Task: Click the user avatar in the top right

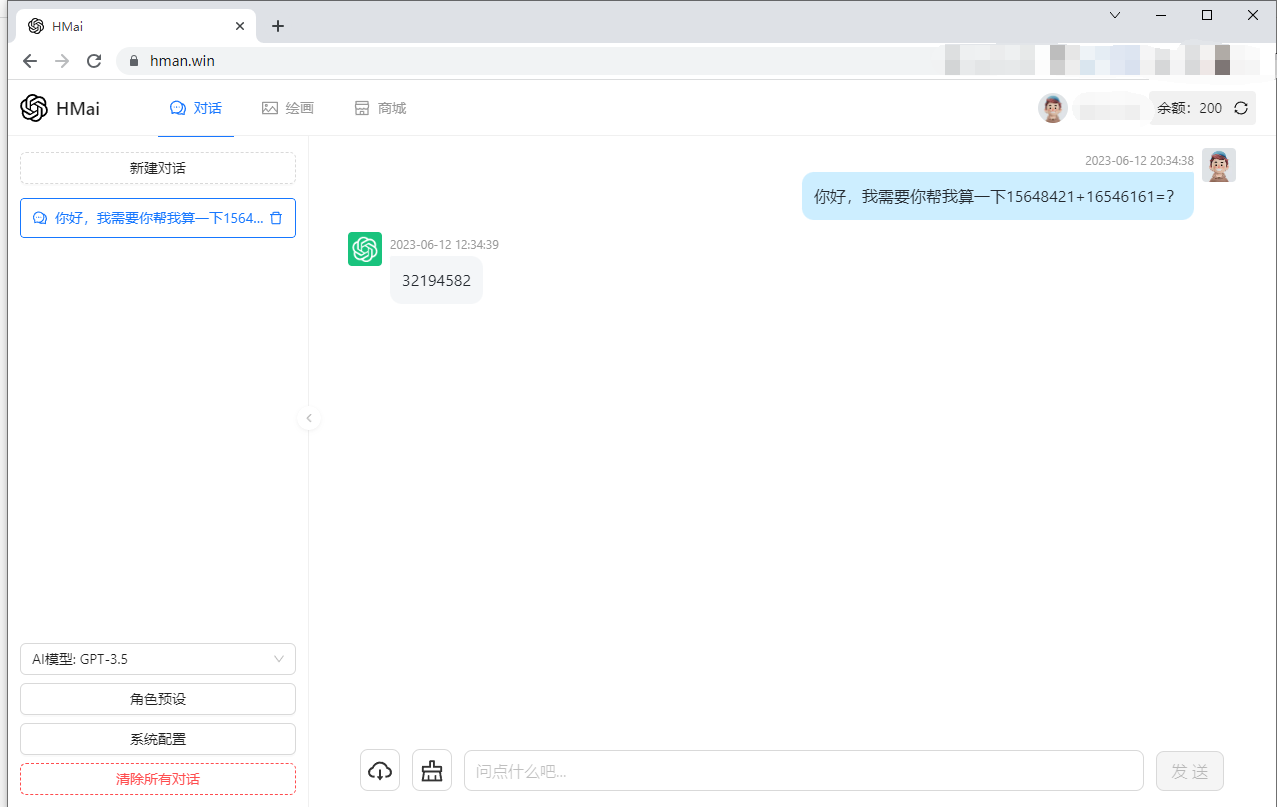Action: tap(1053, 107)
